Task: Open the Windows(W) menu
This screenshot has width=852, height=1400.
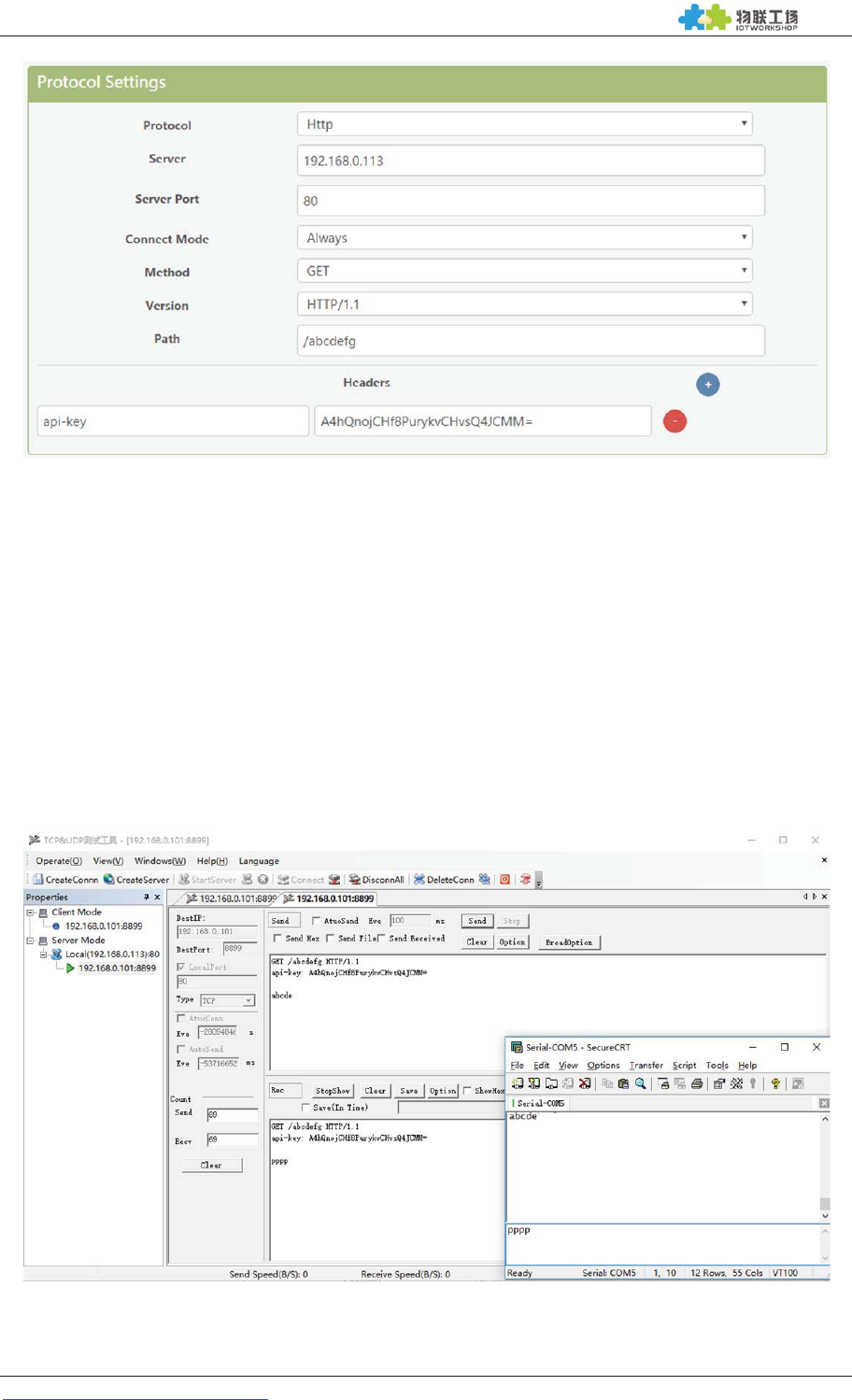Action: (160, 861)
